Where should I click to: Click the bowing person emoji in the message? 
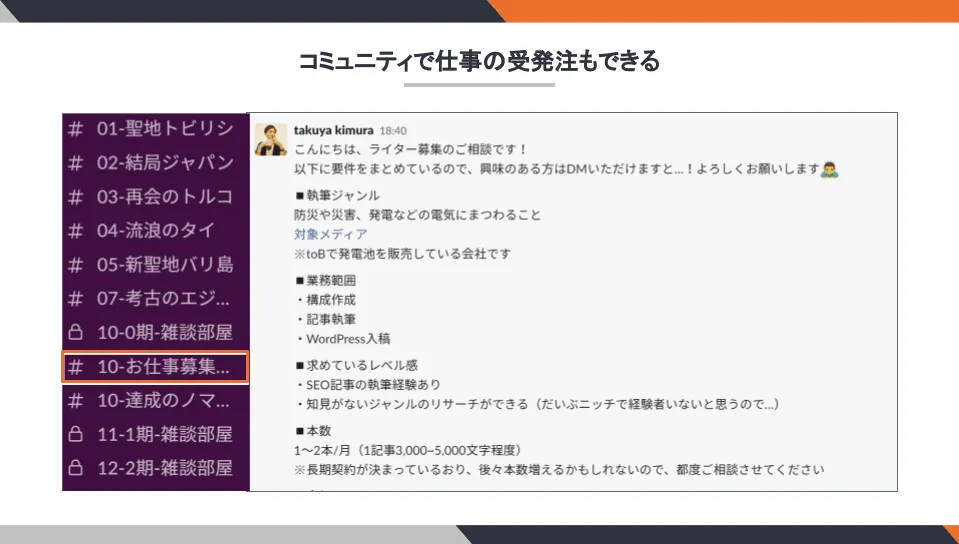[829, 169]
